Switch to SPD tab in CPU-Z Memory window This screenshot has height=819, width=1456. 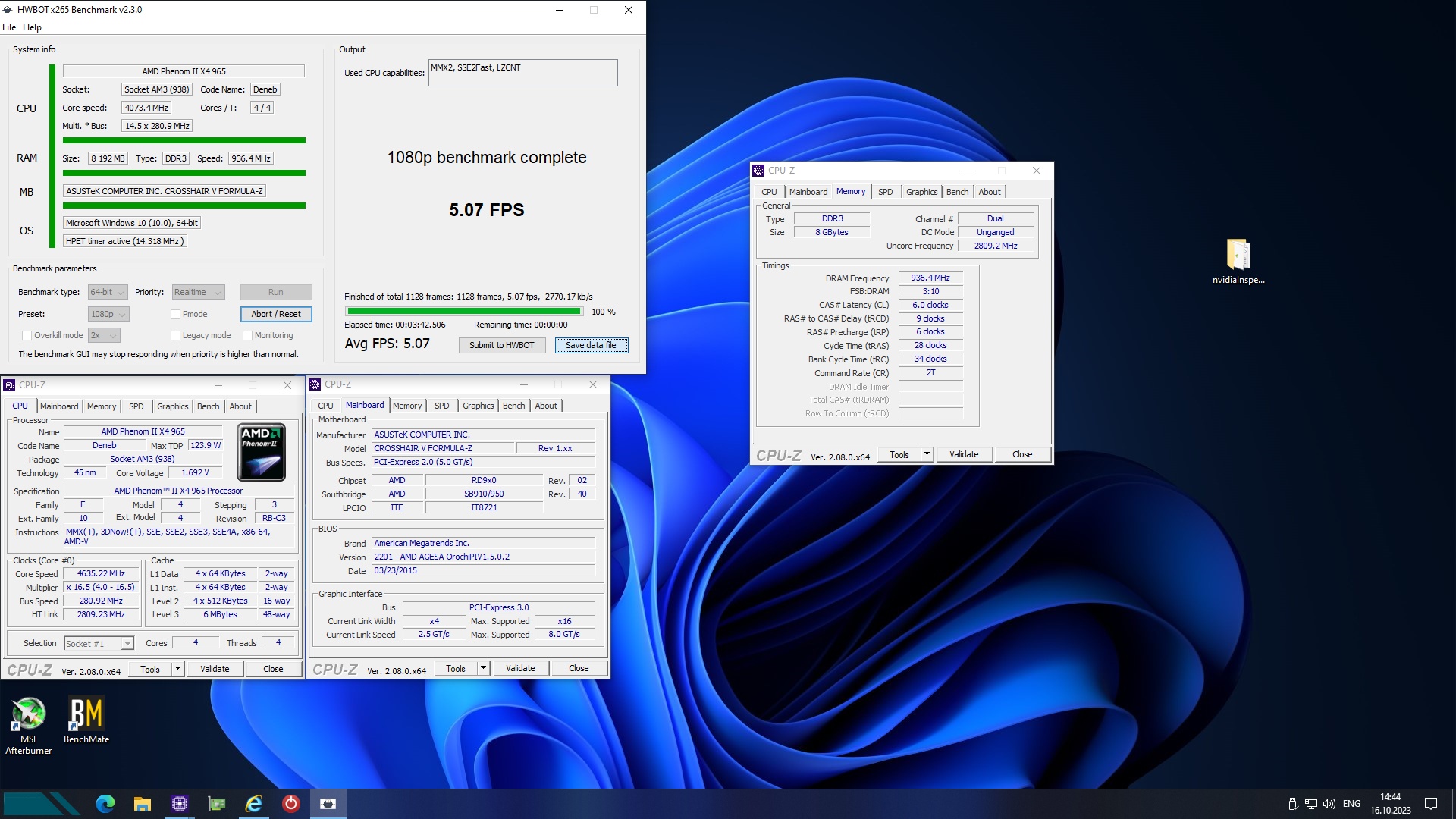[885, 192]
